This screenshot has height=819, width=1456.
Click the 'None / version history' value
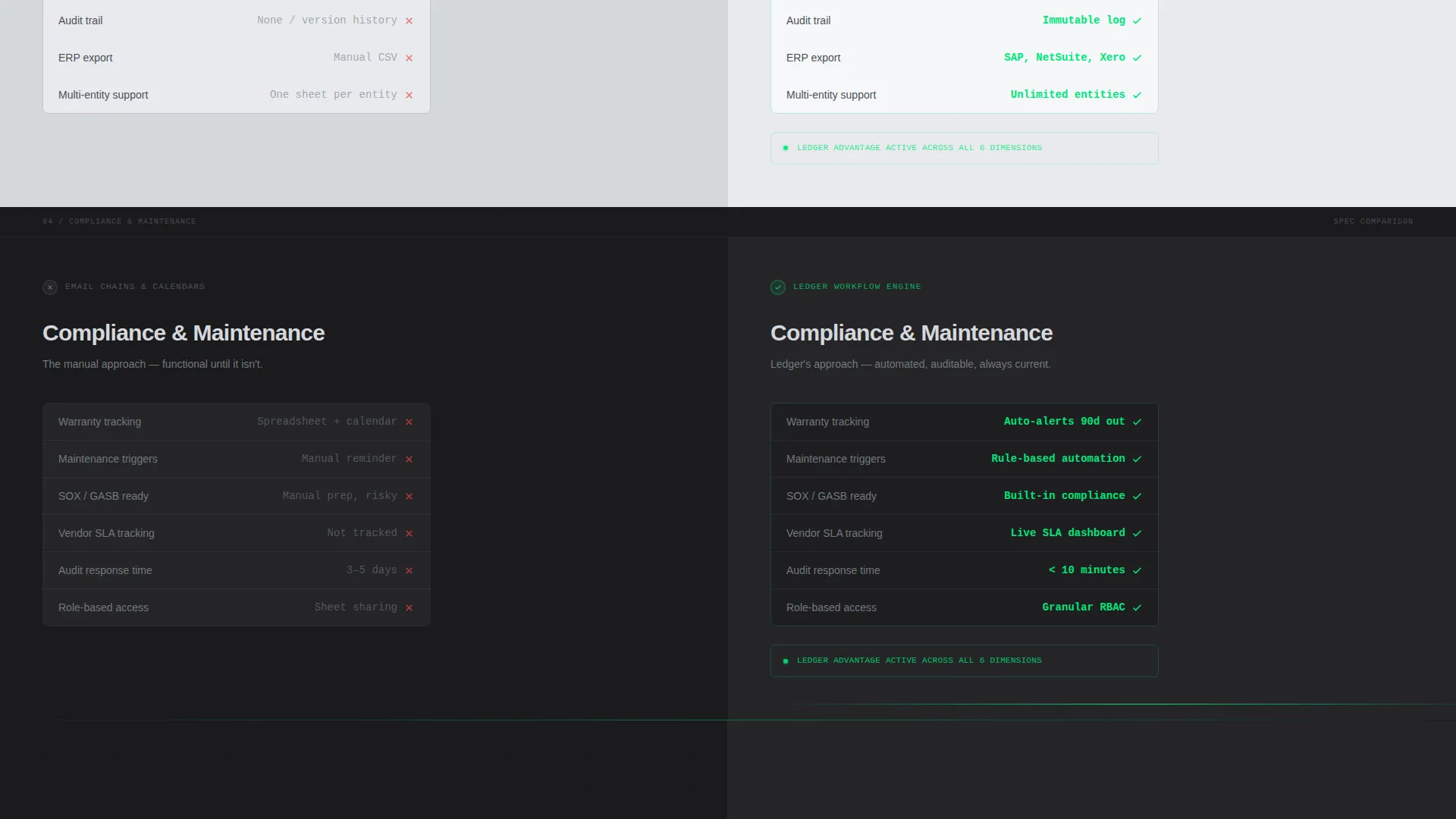(327, 20)
